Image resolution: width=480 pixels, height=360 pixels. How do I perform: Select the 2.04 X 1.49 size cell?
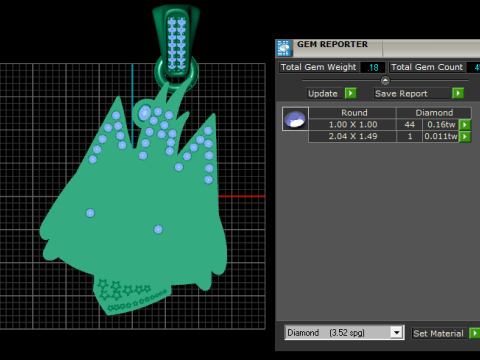pyautogui.click(x=353, y=136)
